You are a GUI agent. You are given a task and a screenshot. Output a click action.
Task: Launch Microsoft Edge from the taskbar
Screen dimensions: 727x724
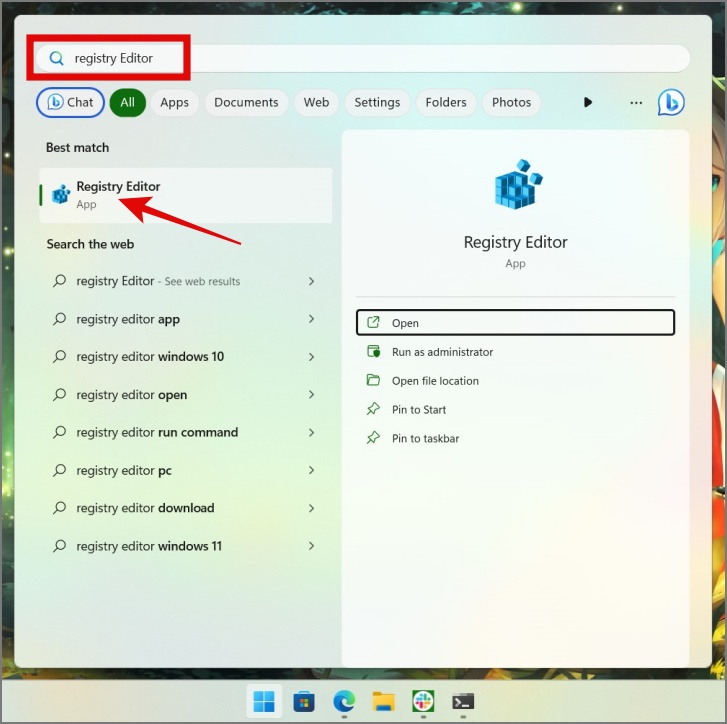344,701
